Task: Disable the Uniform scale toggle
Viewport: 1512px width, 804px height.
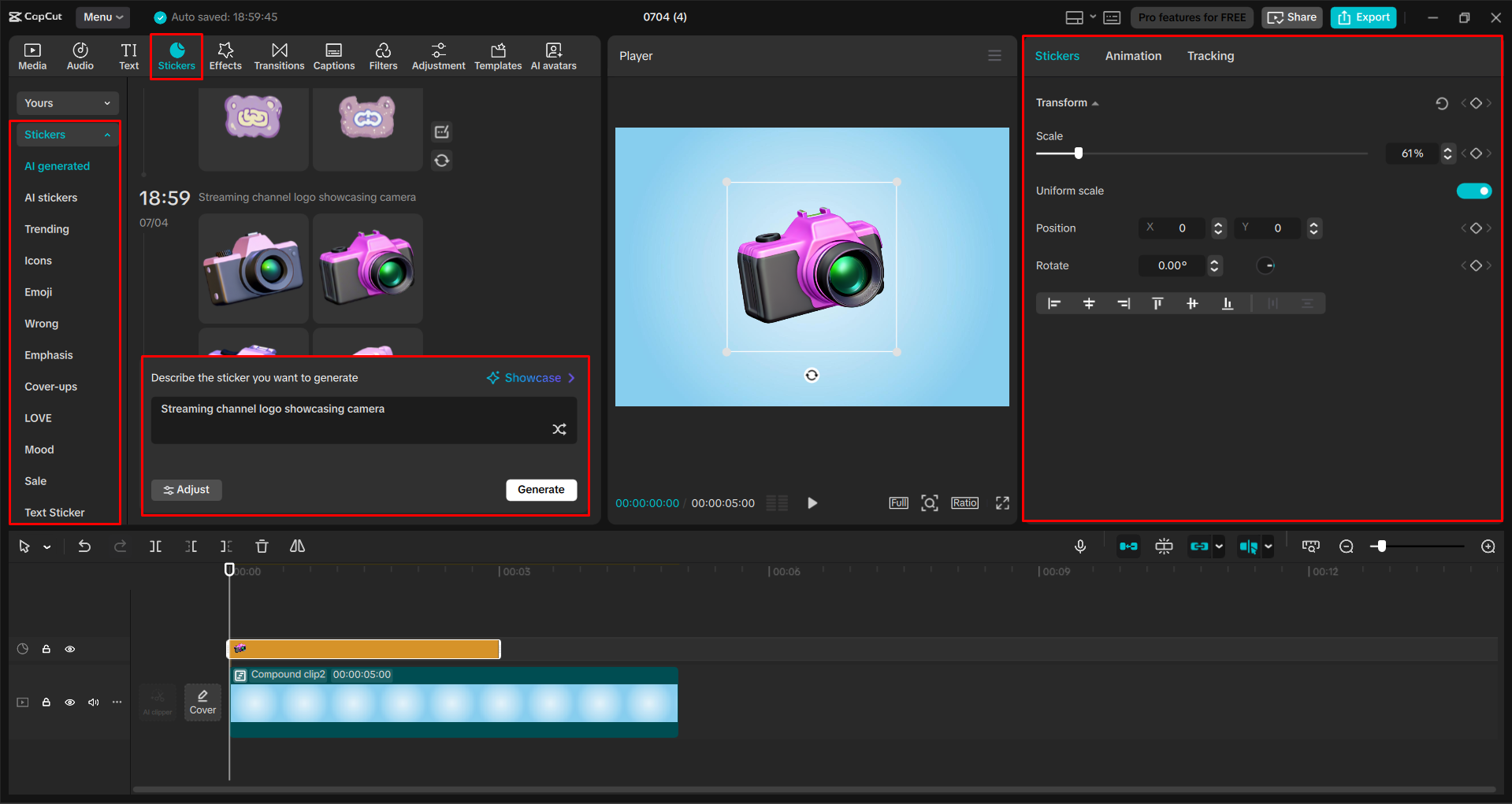Action: point(1473,191)
